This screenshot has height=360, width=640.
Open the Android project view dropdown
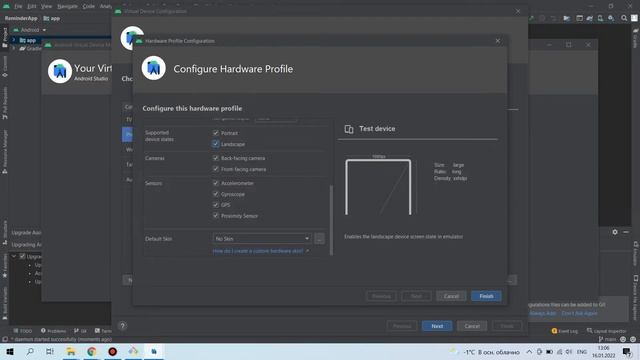pos(30,30)
